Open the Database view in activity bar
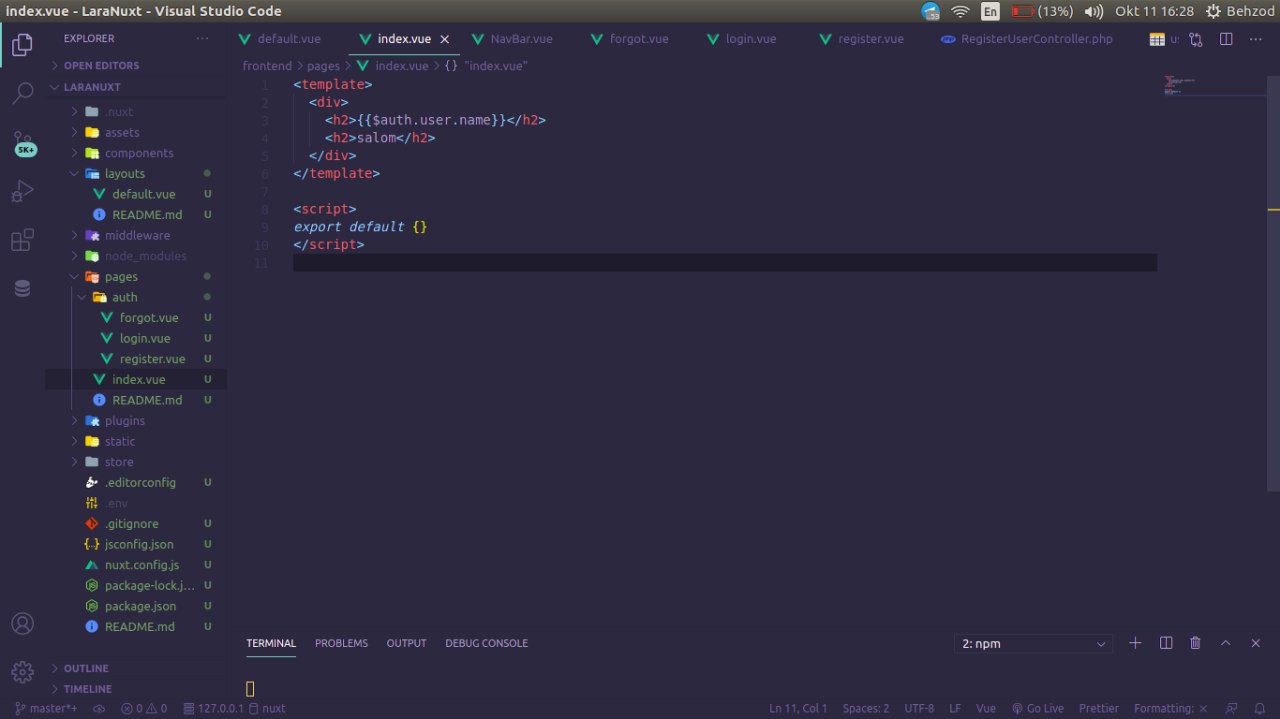 [x=22, y=288]
